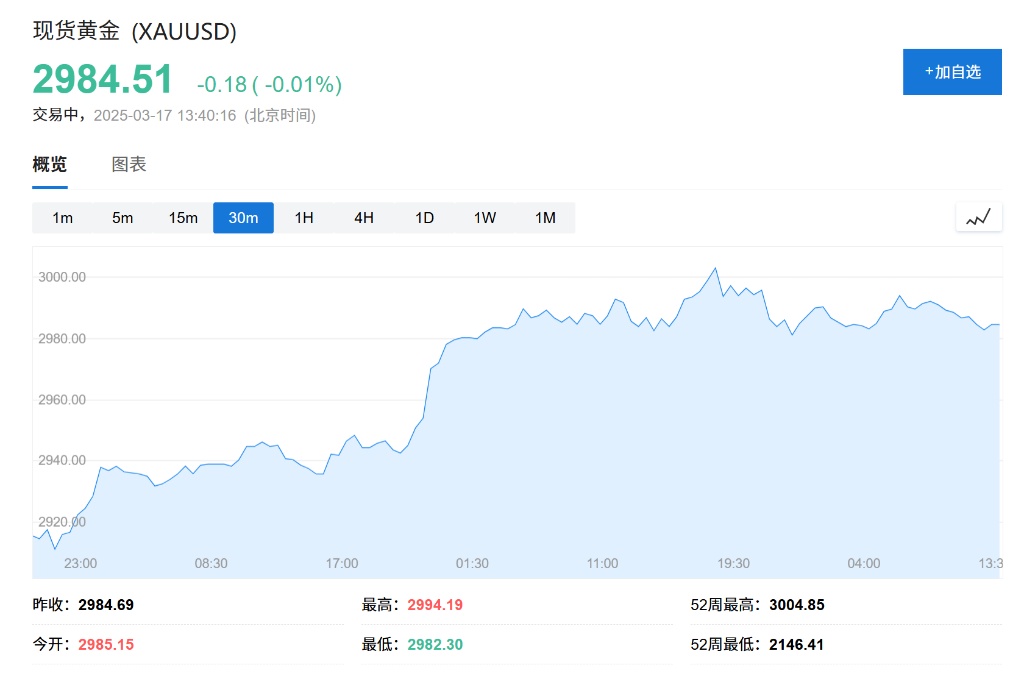Choose the 1M monthly interval
The width and height of the screenshot is (1024, 691).
pyautogui.click(x=545, y=218)
